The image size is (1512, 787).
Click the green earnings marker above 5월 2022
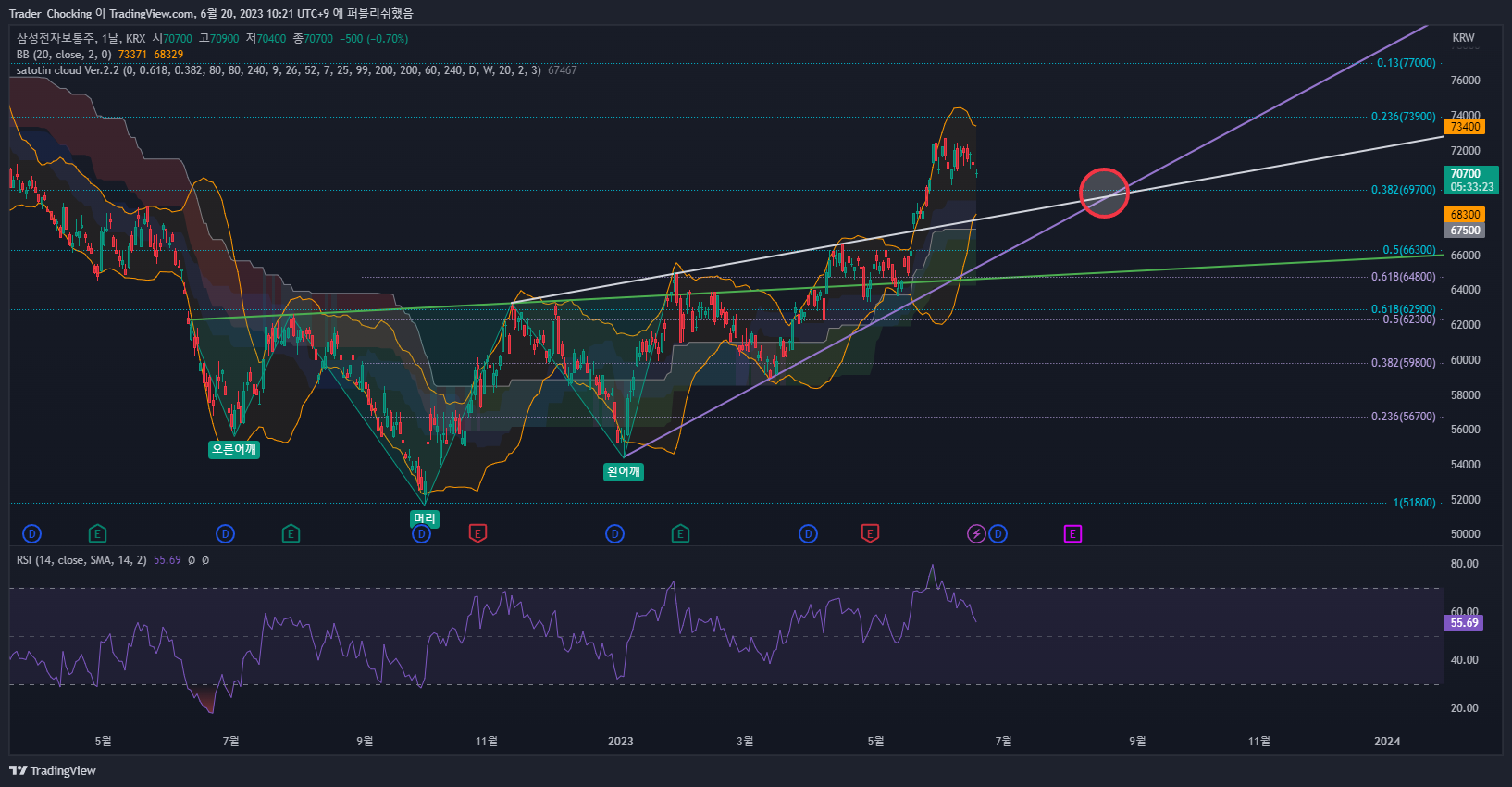97,534
